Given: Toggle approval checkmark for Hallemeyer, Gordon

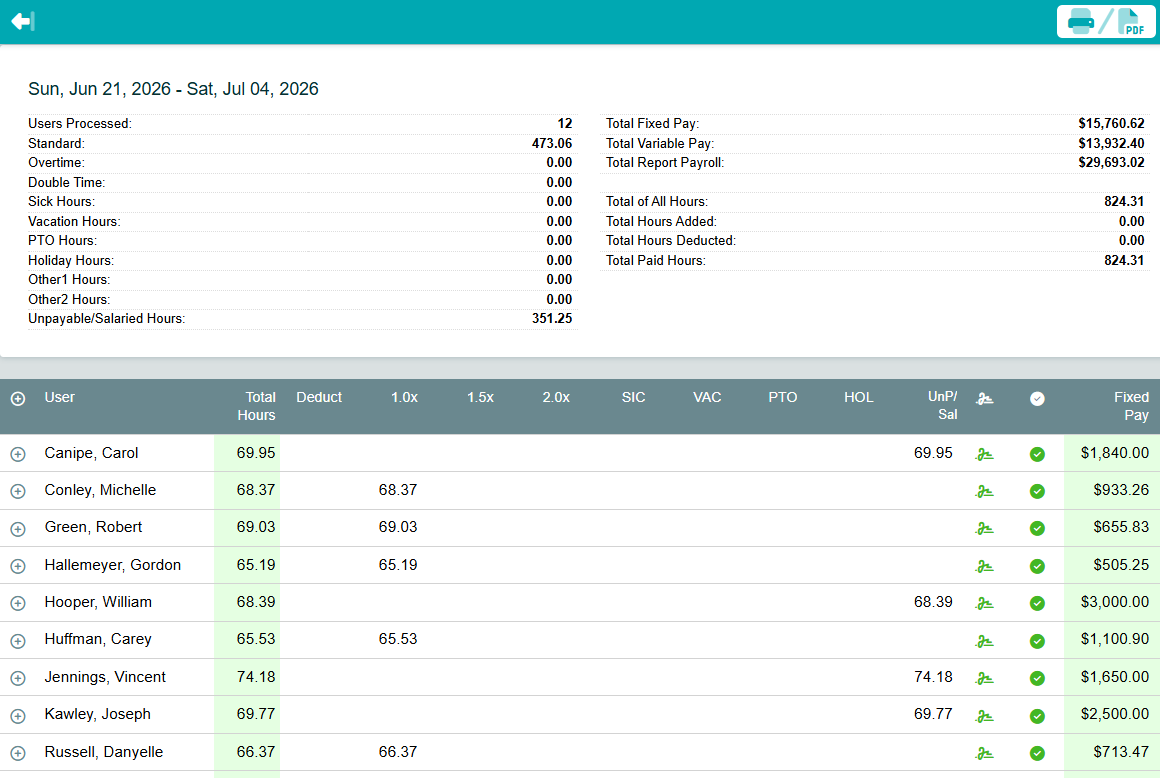Looking at the screenshot, I should (1037, 566).
